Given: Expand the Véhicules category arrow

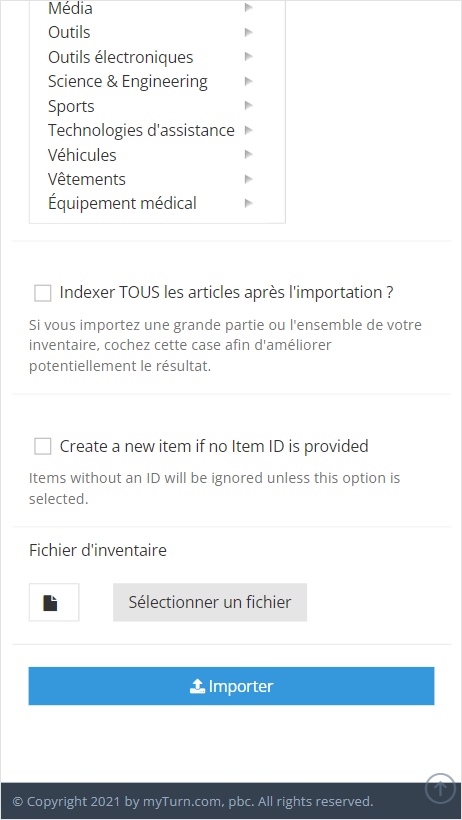Looking at the screenshot, I should tap(249, 154).
